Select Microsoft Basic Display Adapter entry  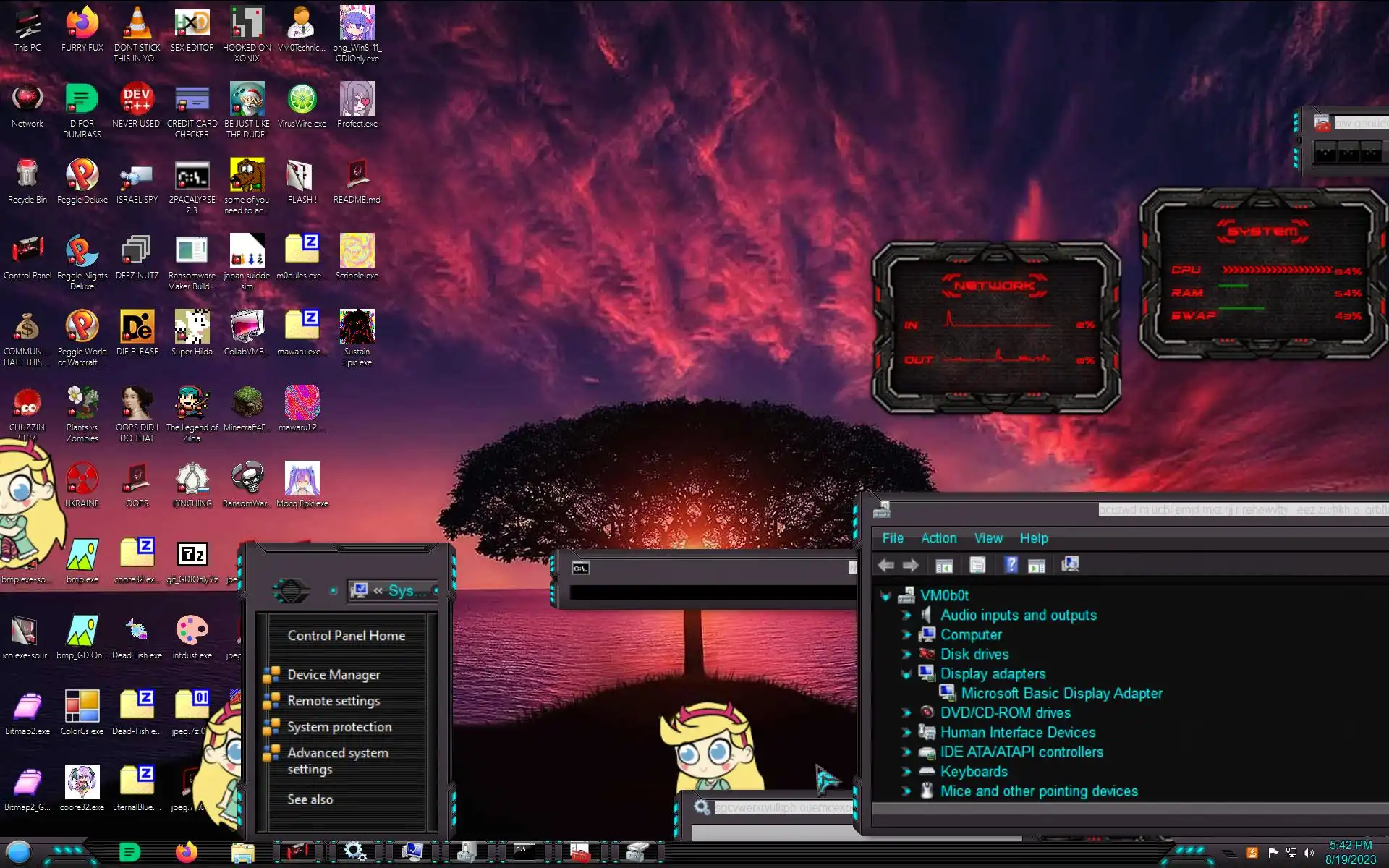[x=1061, y=693]
